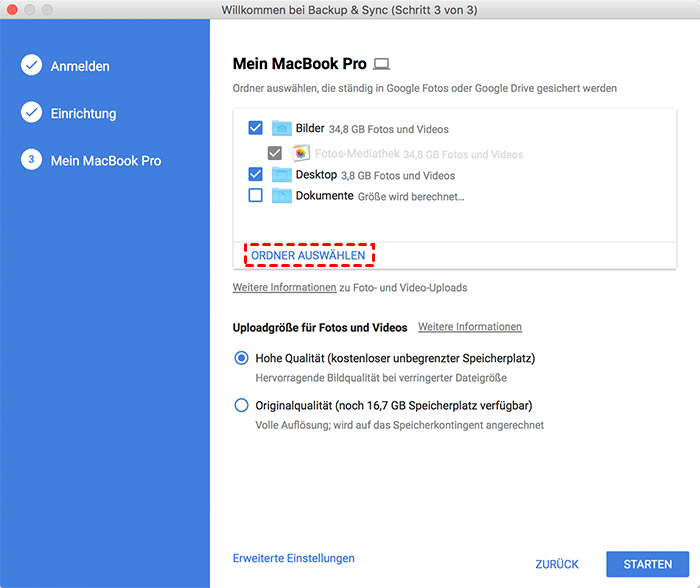Open Weitere Informationen about Foto- und Video-Uploads
The image size is (700, 588).
point(284,287)
